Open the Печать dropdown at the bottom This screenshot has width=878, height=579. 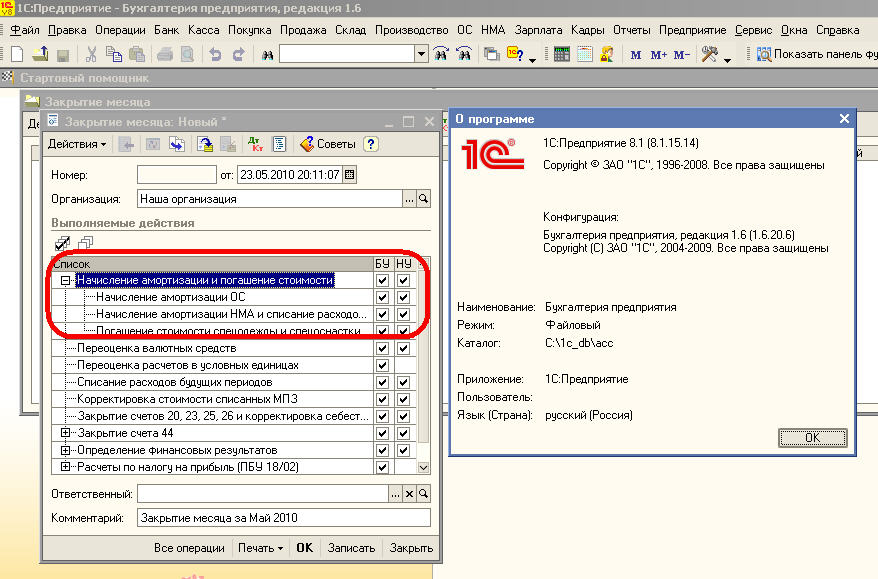point(260,548)
